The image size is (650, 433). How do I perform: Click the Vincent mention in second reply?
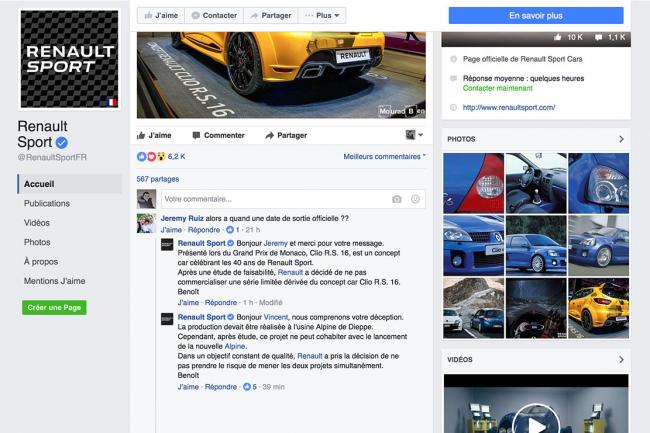276,317
